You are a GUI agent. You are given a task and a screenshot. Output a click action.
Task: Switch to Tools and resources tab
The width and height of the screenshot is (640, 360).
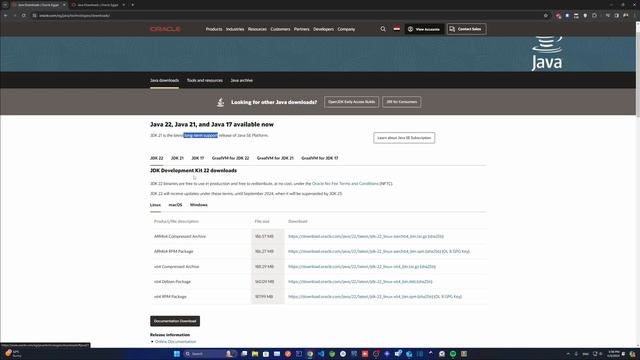tap(204, 80)
